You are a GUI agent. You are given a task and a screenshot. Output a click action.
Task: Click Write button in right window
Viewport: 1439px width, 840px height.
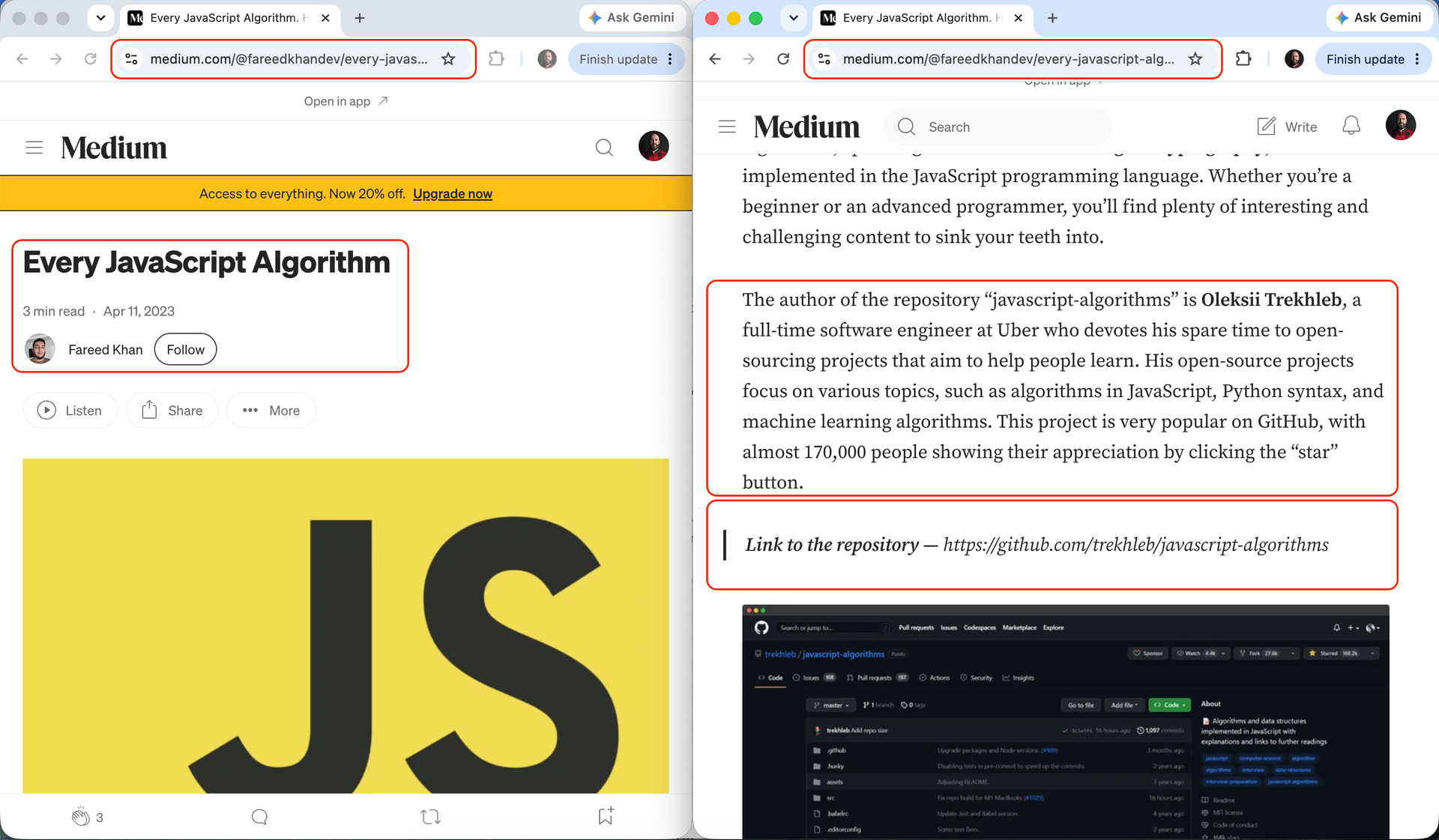1287,127
